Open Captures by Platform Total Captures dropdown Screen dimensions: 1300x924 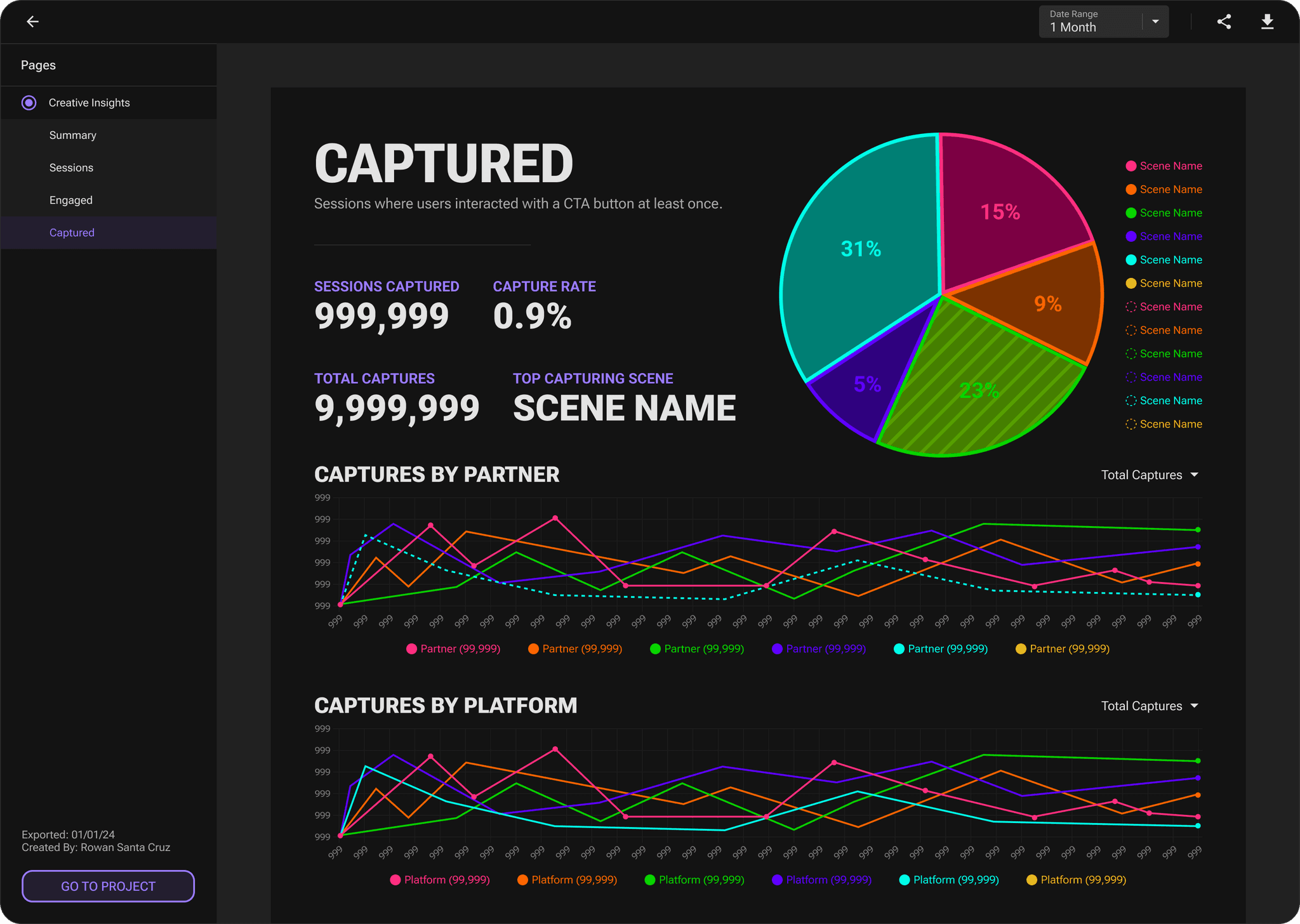click(x=1150, y=706)
